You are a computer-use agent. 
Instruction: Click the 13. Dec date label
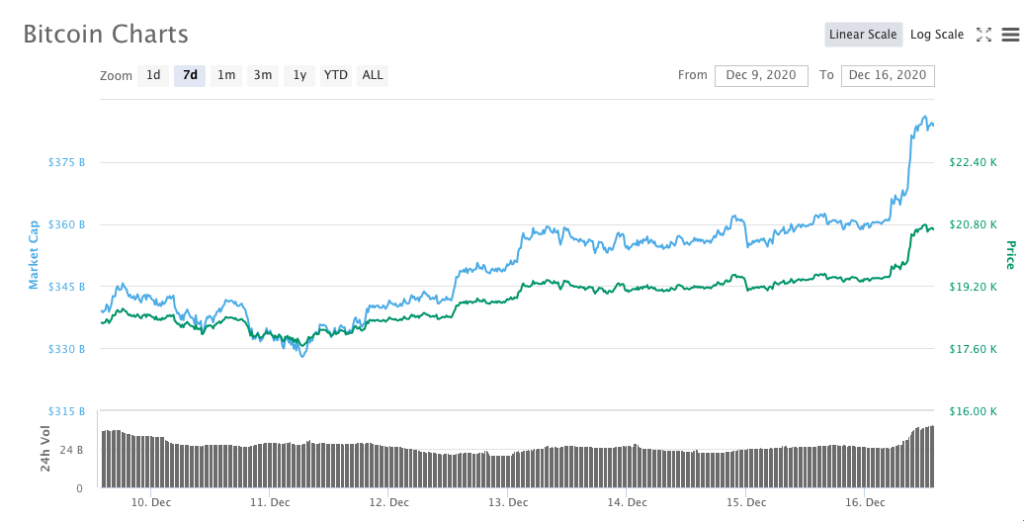pos(507,502)
